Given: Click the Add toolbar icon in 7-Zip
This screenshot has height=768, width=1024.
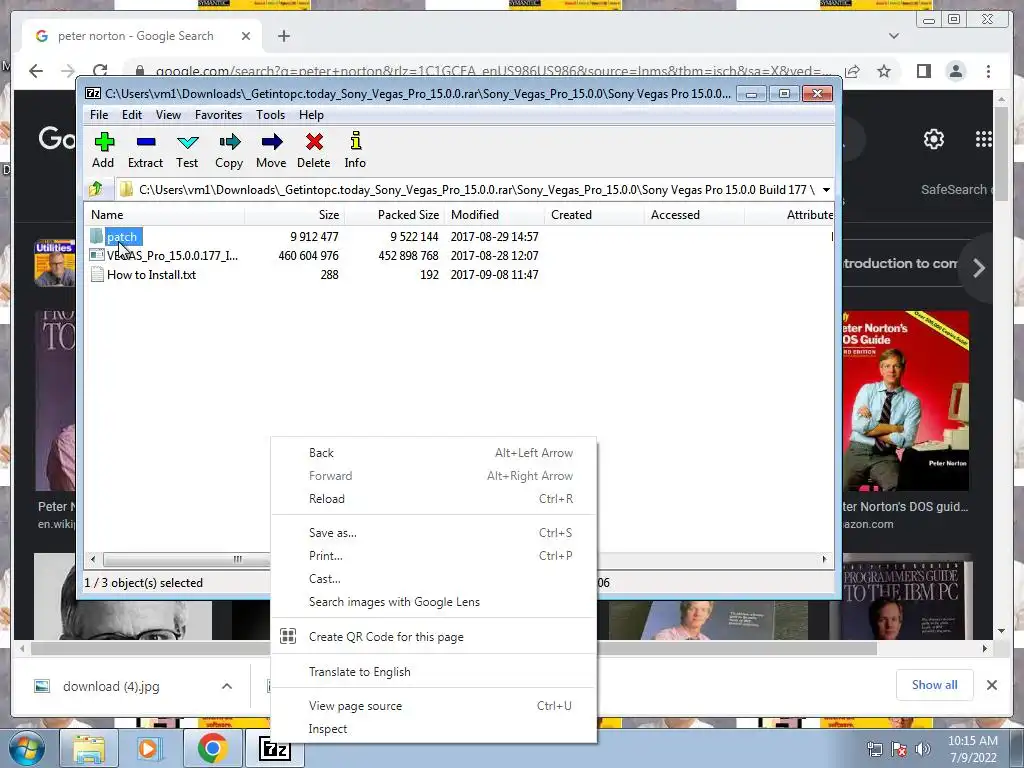Looking at the screenshot, I should [x=103, y=150].
